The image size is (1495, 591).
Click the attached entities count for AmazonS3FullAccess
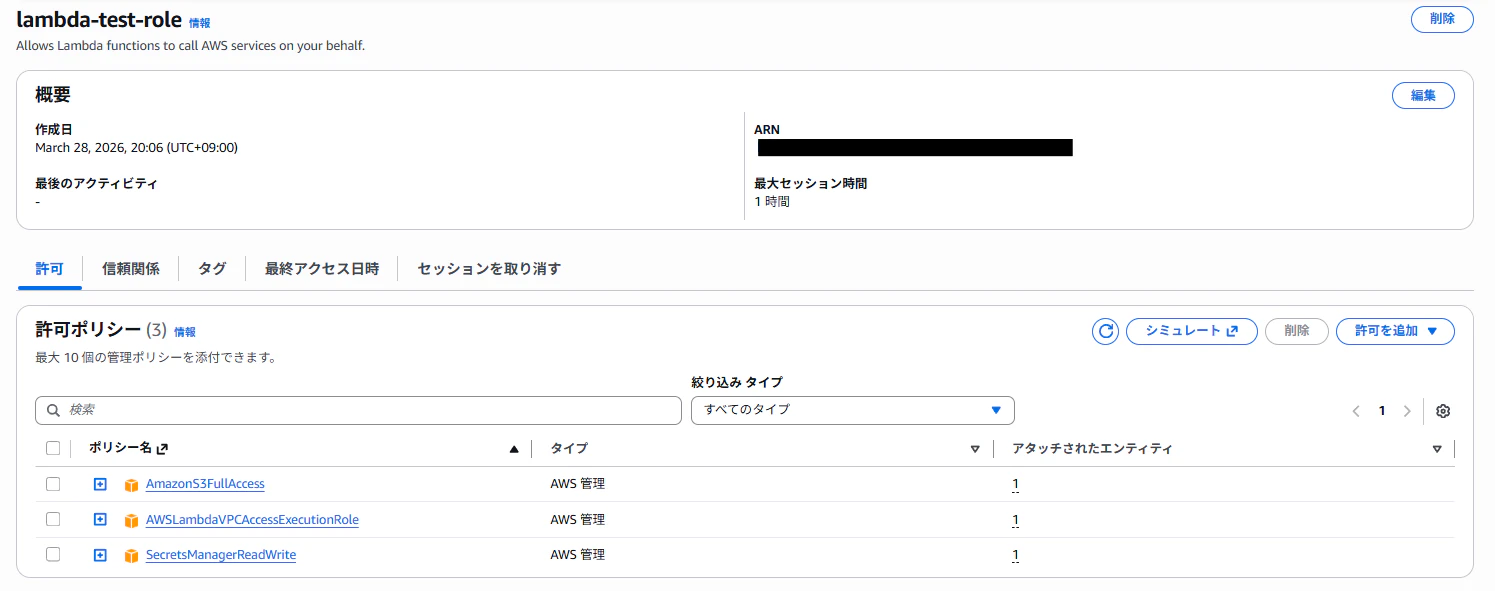1015,485
